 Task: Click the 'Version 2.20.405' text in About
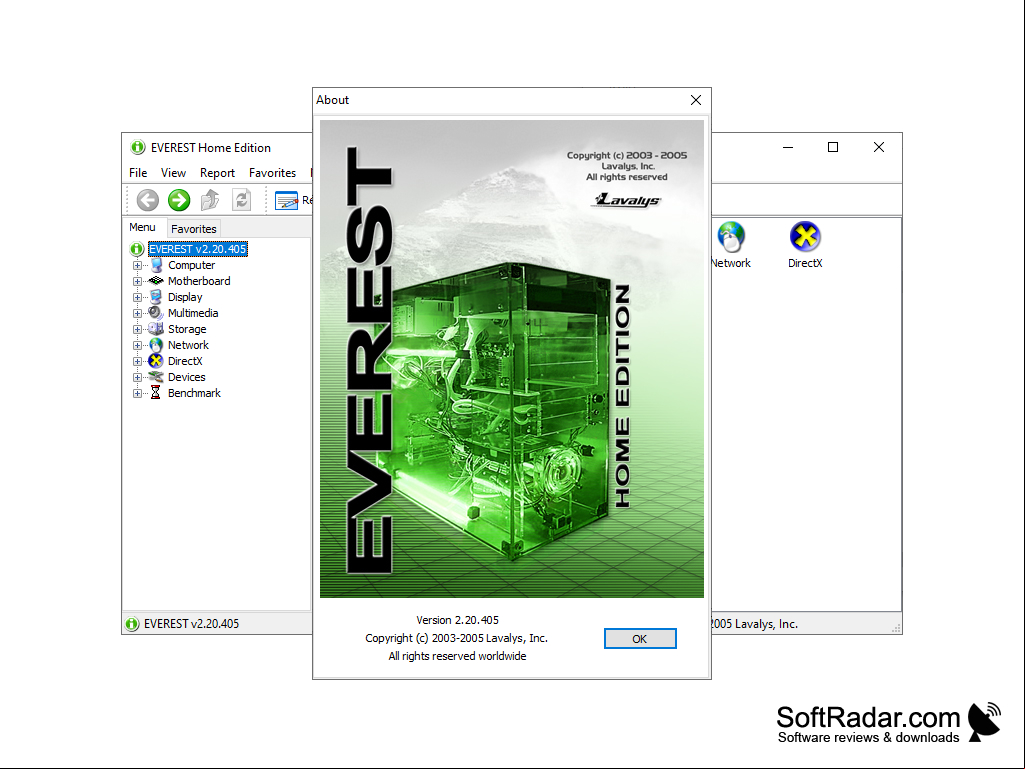tap(458, 620)
